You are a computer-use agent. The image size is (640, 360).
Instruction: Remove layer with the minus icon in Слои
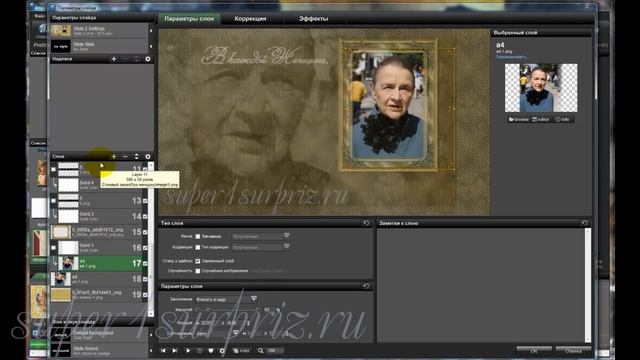click(x=125, y=156)
